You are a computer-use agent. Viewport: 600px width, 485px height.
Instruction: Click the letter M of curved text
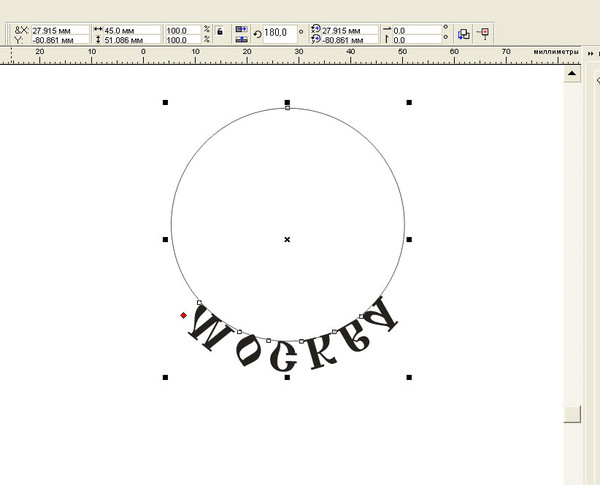[x=210, y=327]
